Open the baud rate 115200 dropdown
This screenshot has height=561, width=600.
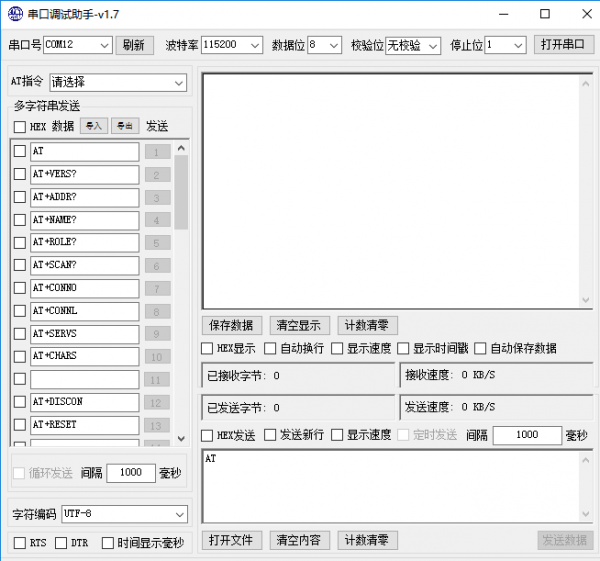coord(232,45)
